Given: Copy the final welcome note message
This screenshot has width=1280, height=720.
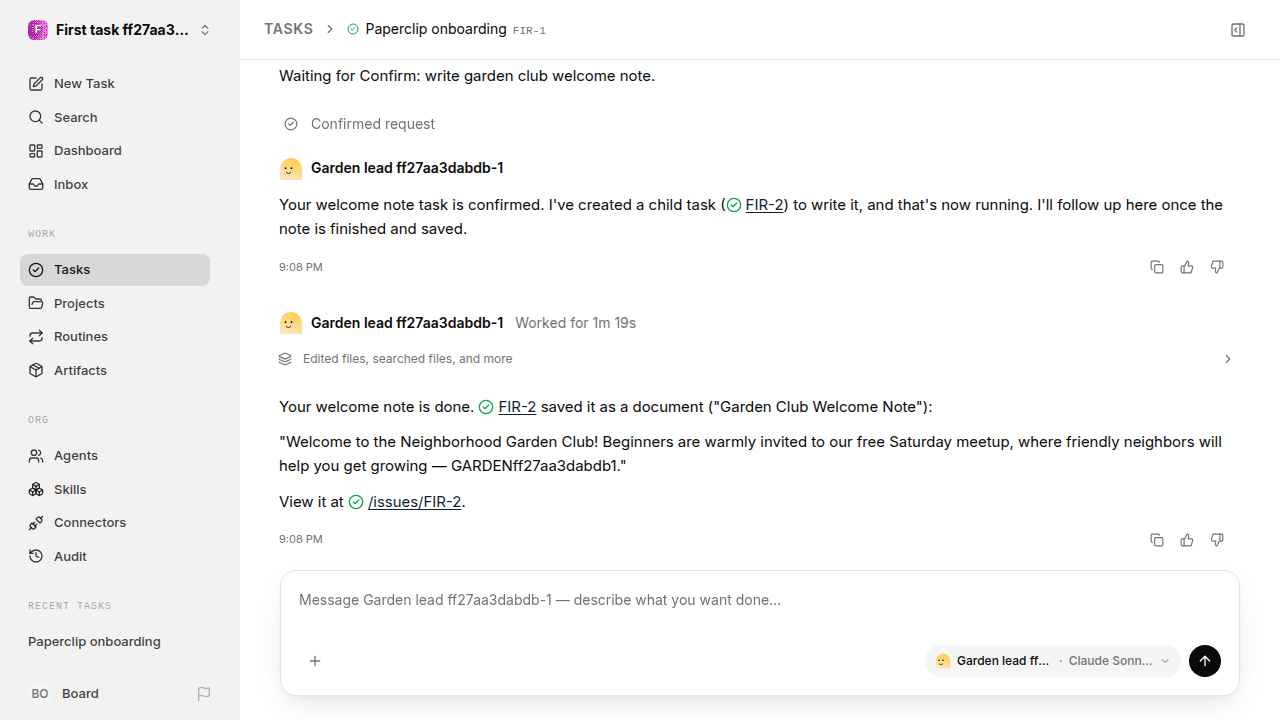Looking at the screenshot, I should pyautogui.click(x=1157, y=540).
